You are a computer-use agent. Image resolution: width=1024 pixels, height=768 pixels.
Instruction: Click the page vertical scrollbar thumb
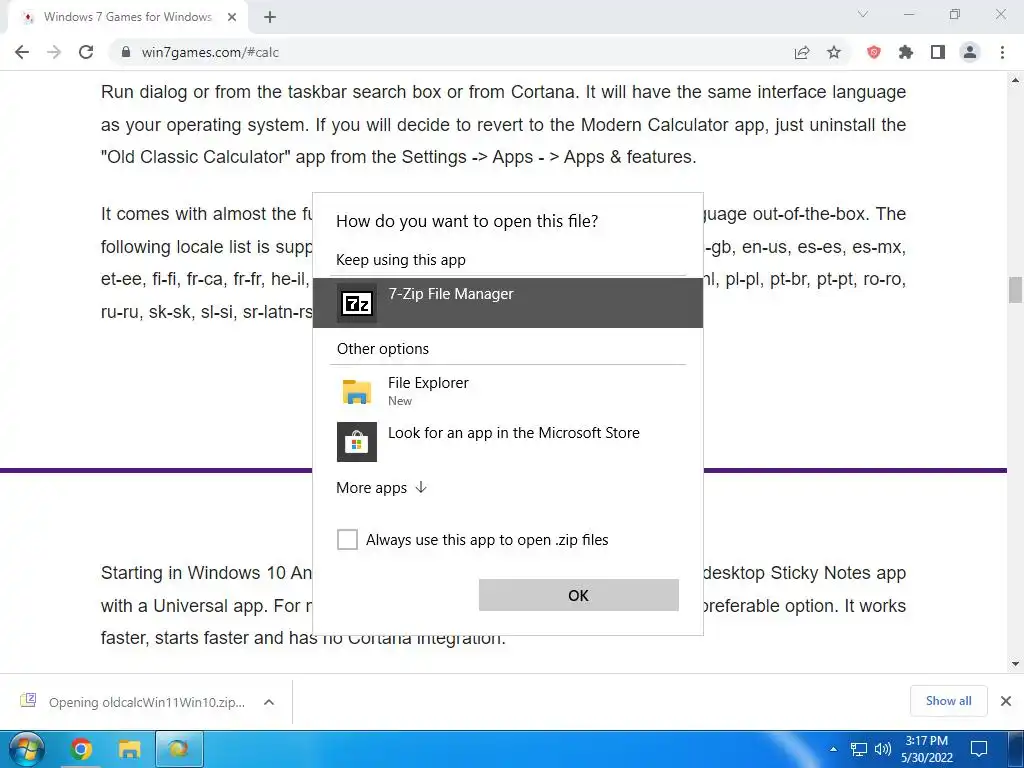1015,290
